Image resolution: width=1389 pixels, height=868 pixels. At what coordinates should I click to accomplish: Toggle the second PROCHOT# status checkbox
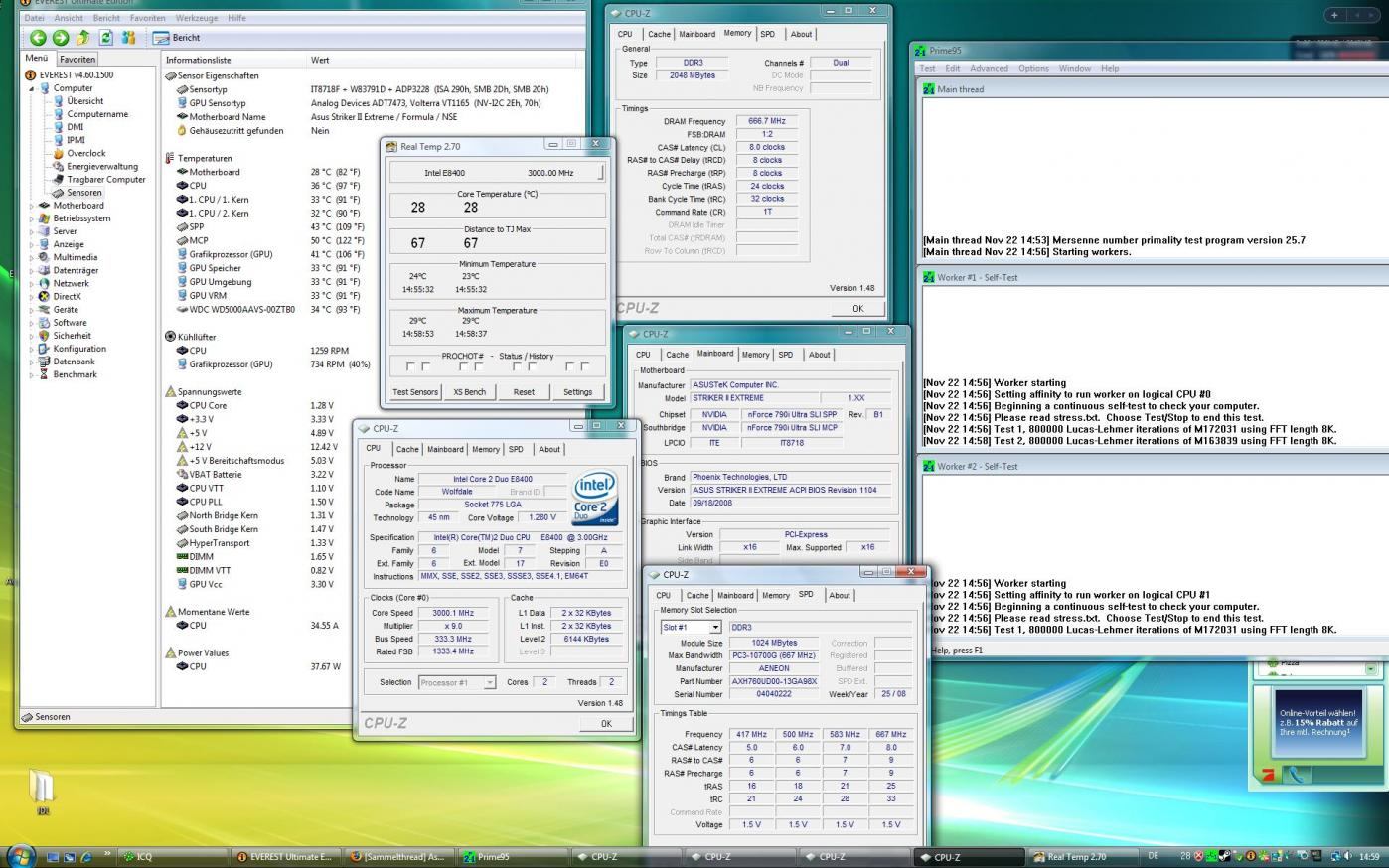[462, 366]
